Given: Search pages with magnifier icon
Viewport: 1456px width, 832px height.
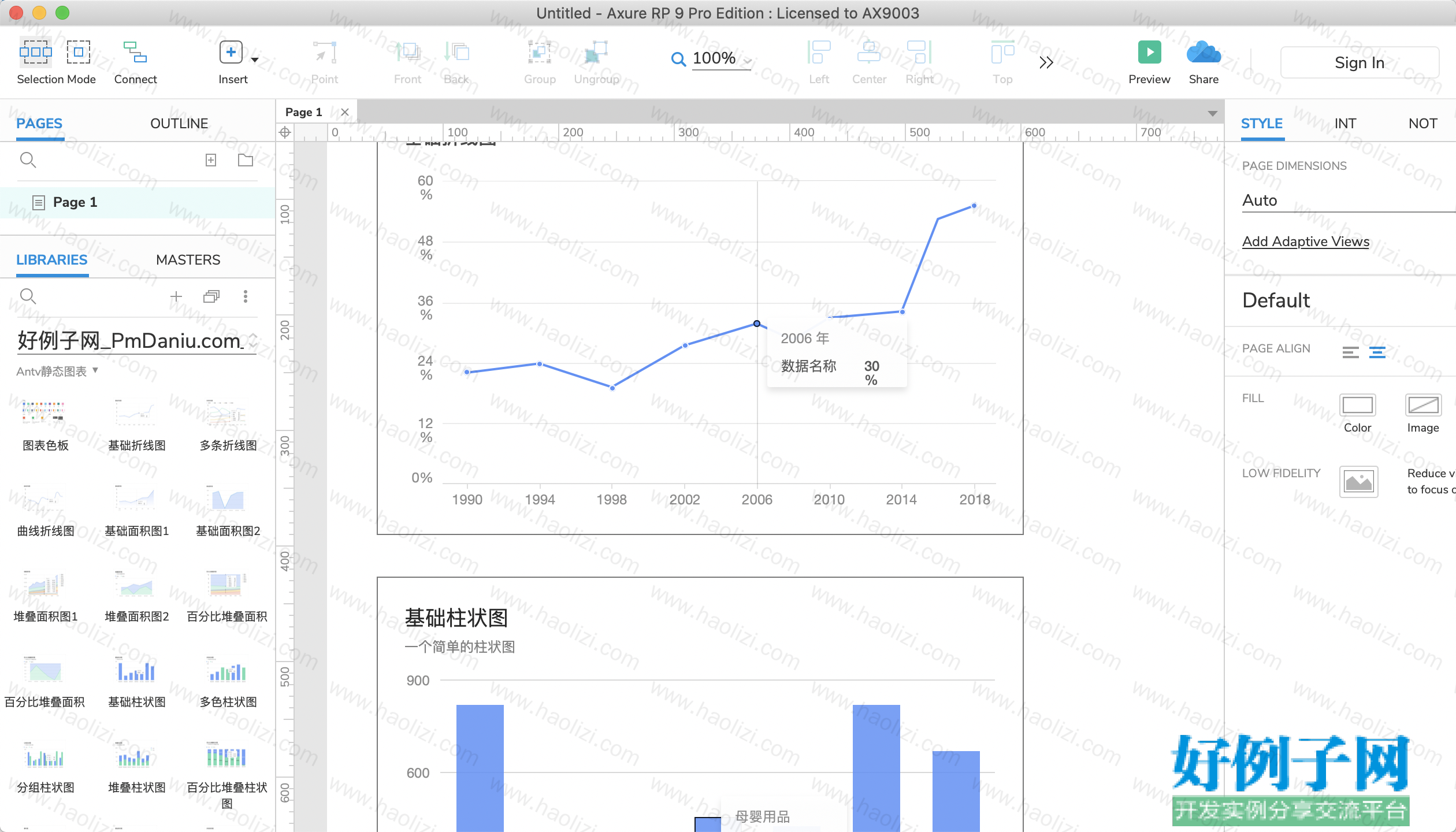Looking at the screenshot, I should pos(28,159).
